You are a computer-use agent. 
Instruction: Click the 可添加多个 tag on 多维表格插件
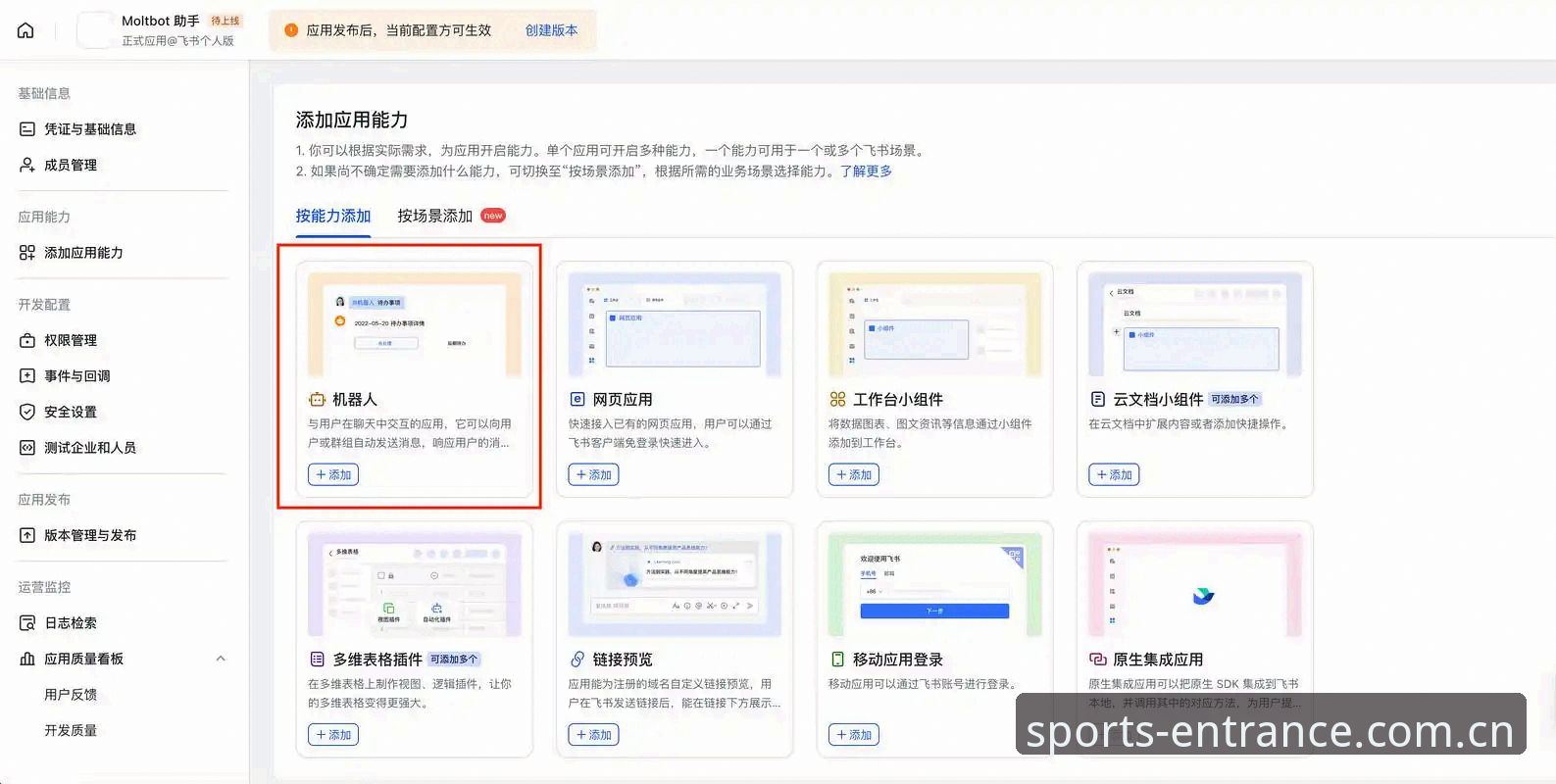point(454,660)
